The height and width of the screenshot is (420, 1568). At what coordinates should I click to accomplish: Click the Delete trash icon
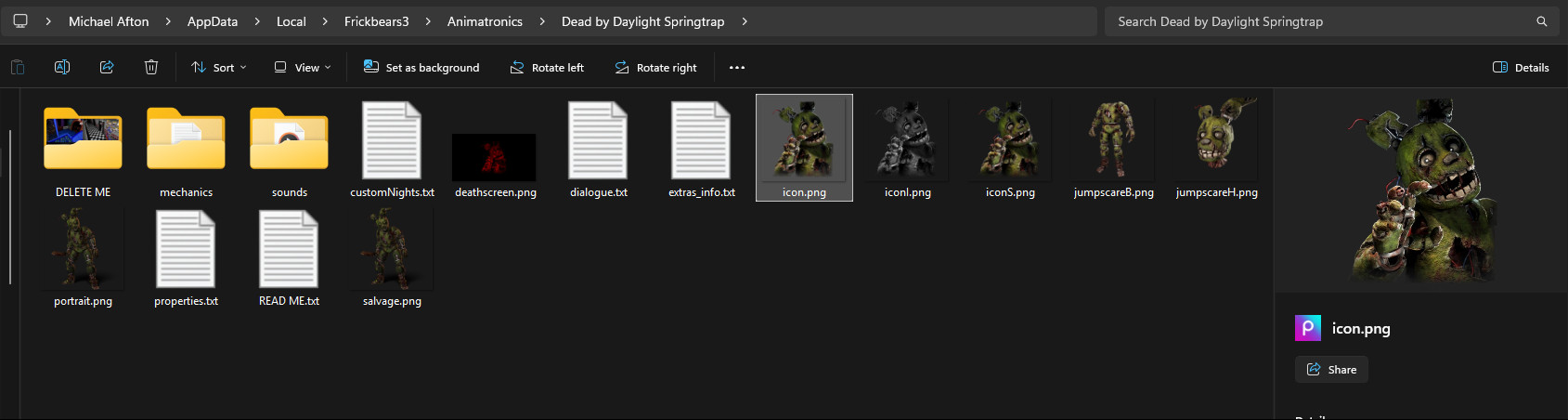point(151,67)
